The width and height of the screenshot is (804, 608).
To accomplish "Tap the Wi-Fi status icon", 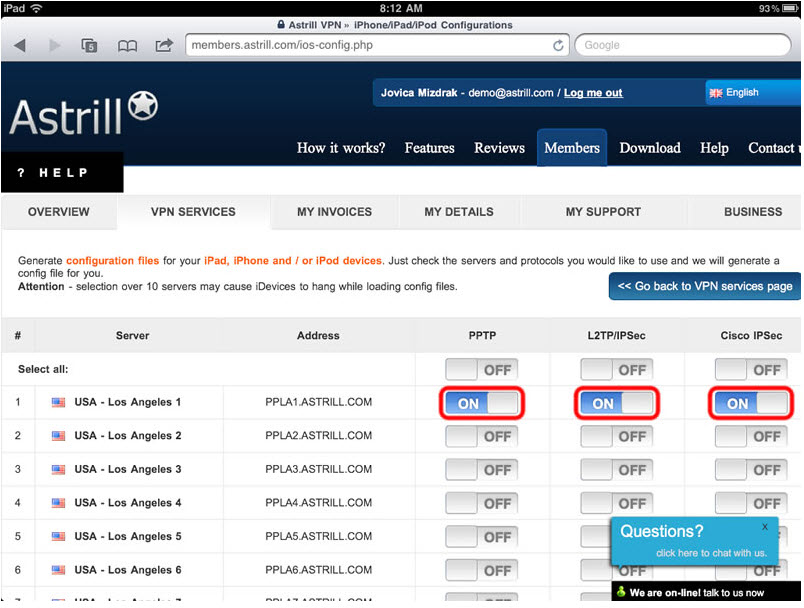I will [x=36, y=8].
